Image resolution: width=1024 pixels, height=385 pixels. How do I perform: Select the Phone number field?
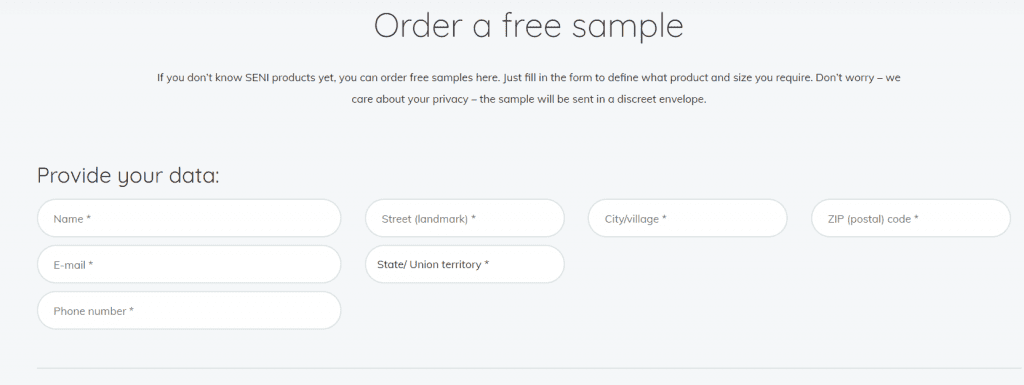[x=189, y=311]
